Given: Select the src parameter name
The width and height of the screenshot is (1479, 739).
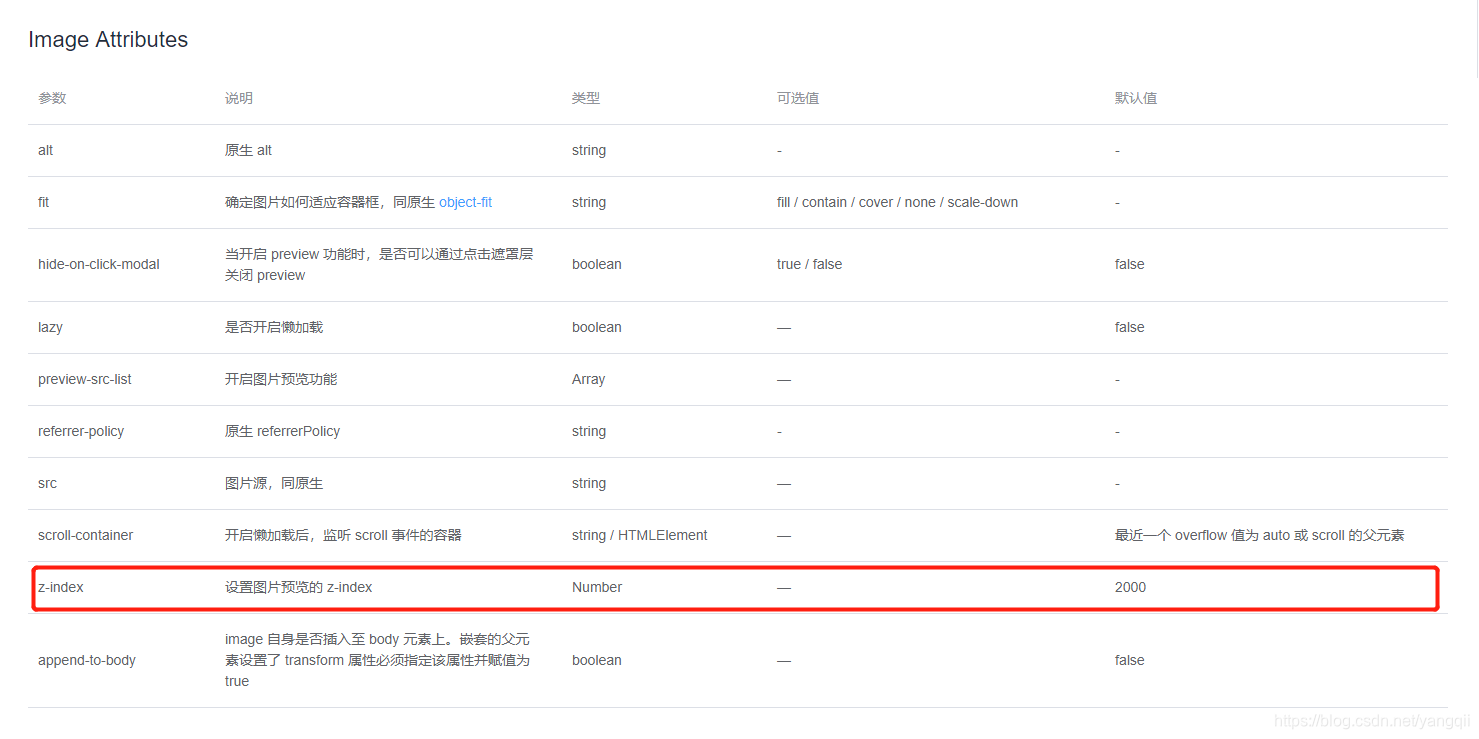Looking at the screenshot, I should tap(47, 483).
